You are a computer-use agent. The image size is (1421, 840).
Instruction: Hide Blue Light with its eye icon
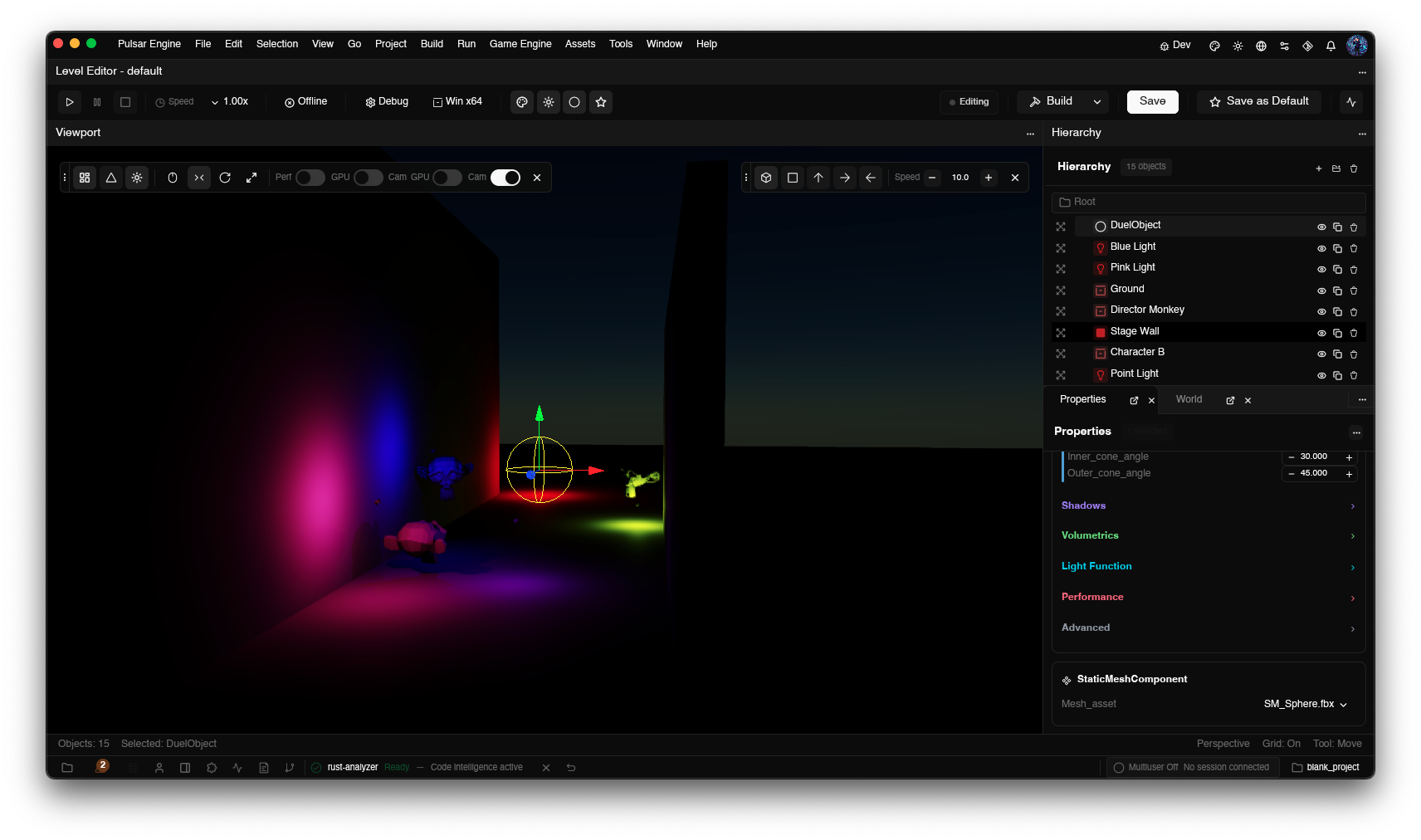pos(1321,248)
